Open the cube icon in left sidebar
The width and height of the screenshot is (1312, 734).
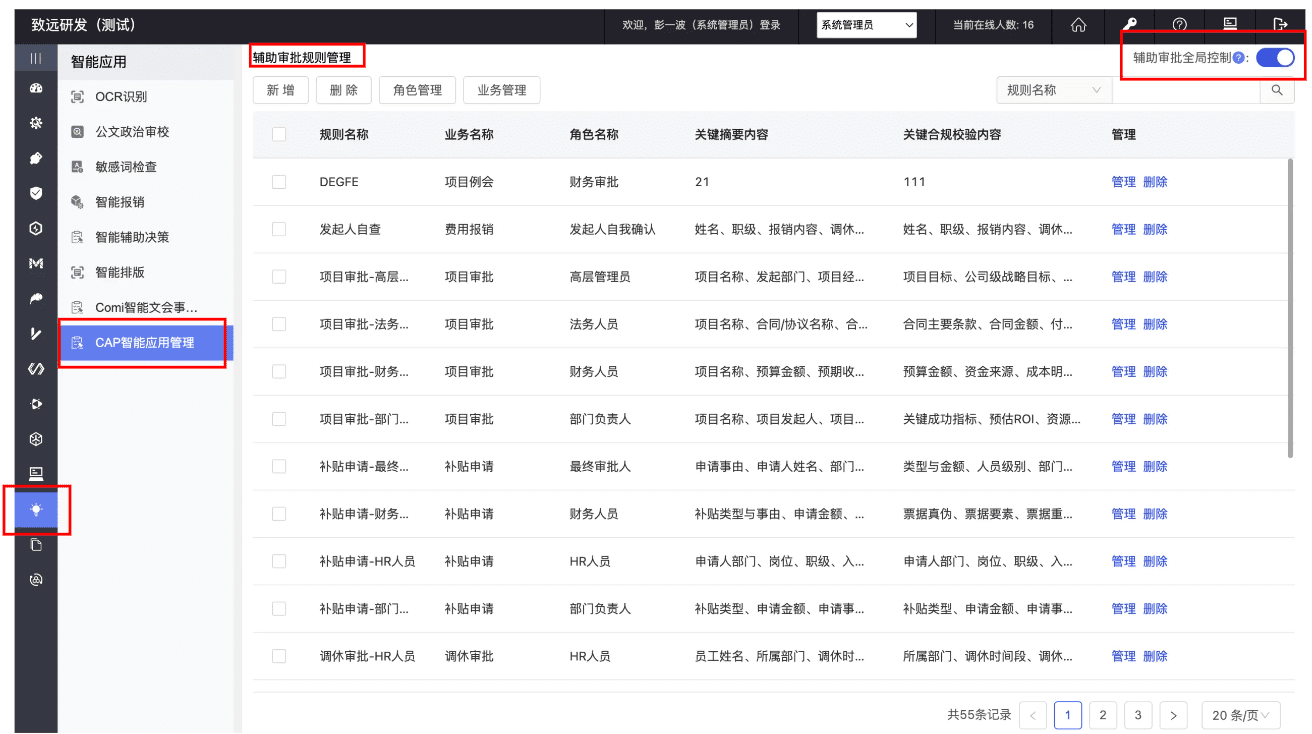coord(36,439)
